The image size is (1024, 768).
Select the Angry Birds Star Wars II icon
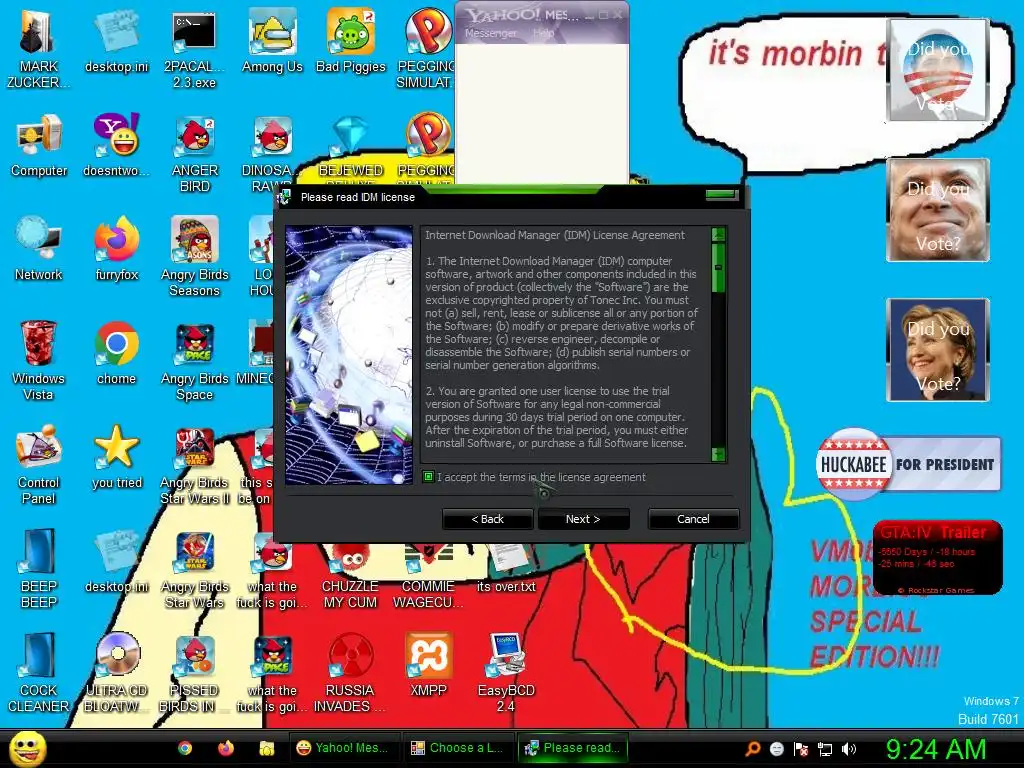(x=195, y=466)
